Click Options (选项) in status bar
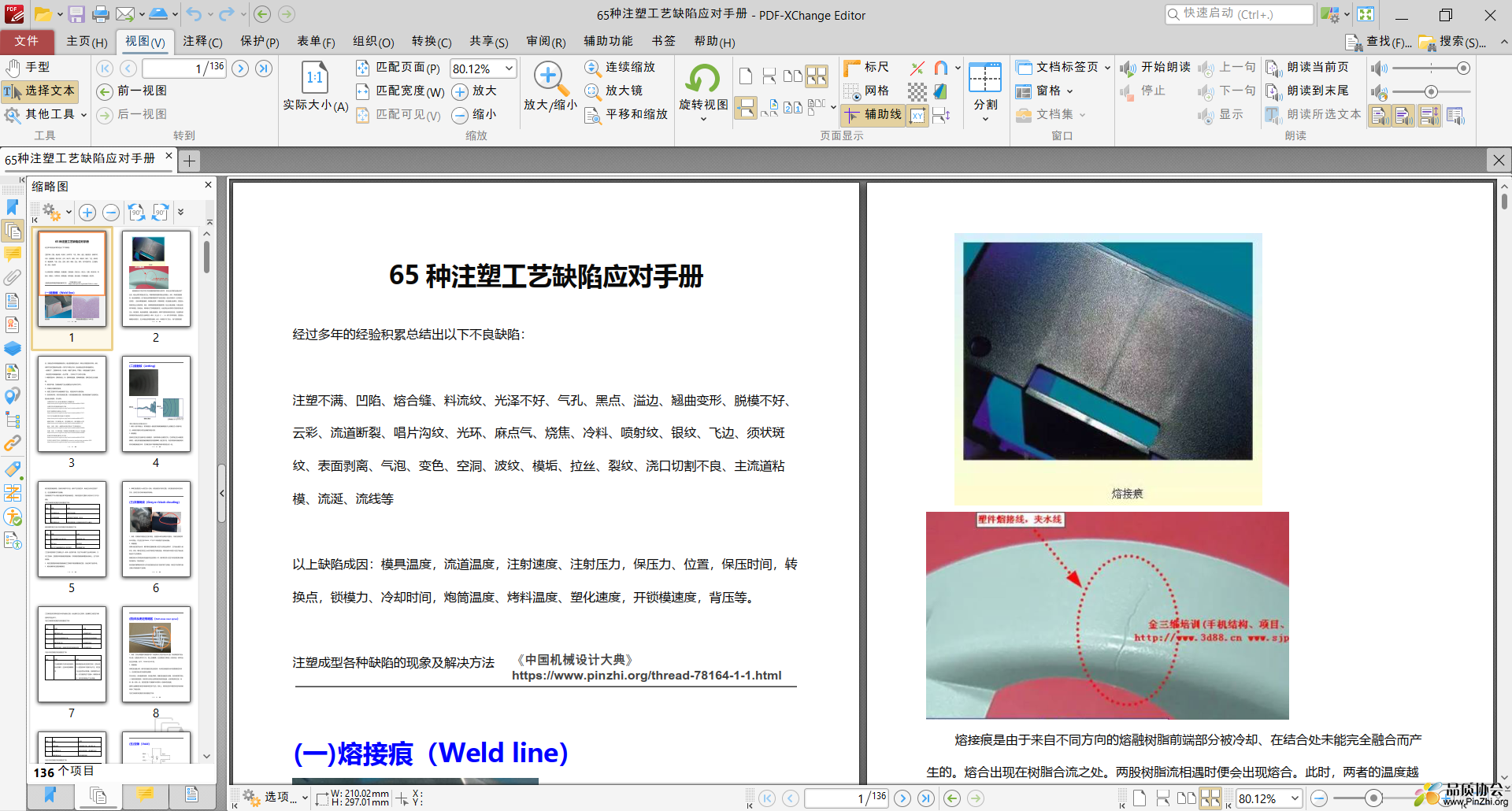The height and width of the screenshot is (811, 1512). coord(276,798)
